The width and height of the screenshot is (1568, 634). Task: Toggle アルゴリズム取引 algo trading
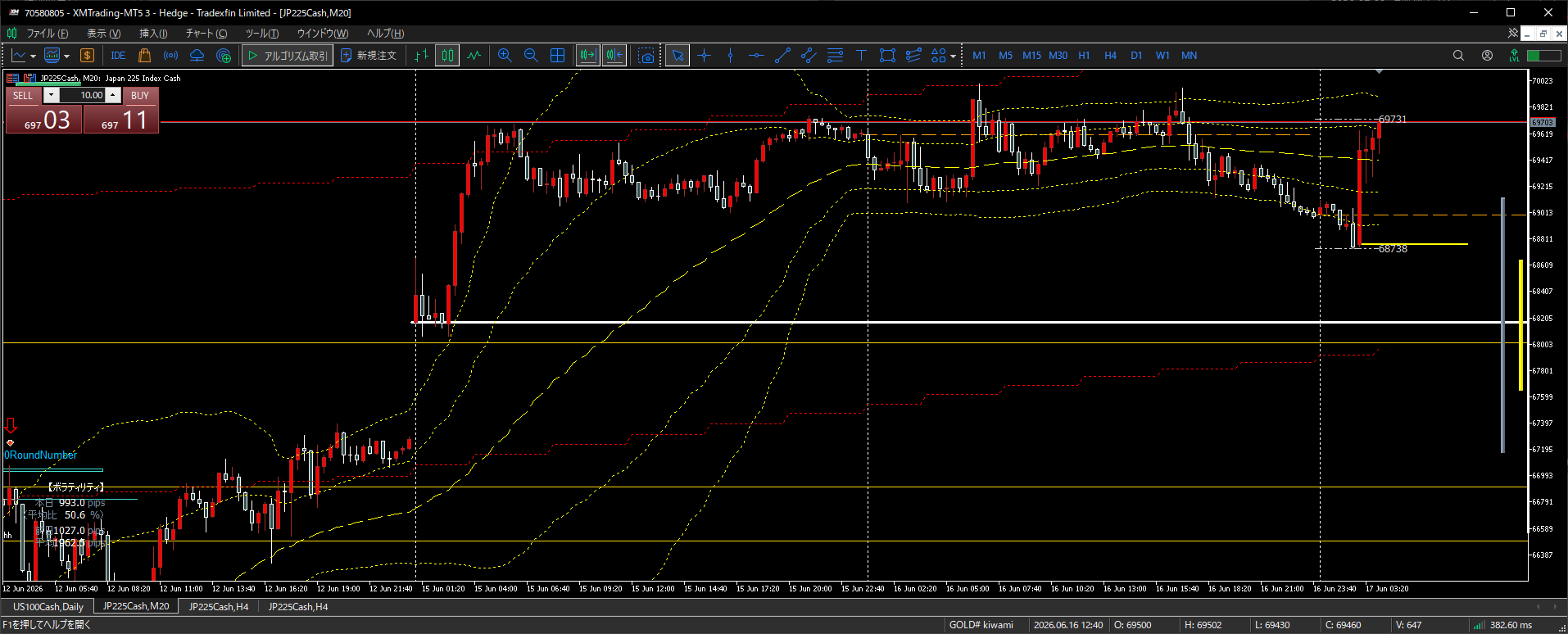[287, 56]
